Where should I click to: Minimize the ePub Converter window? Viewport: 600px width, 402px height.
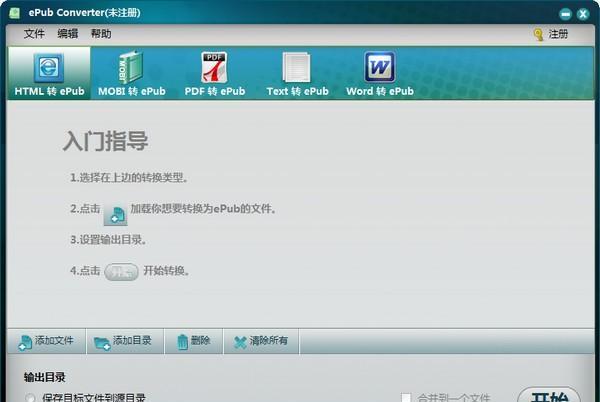565,15
